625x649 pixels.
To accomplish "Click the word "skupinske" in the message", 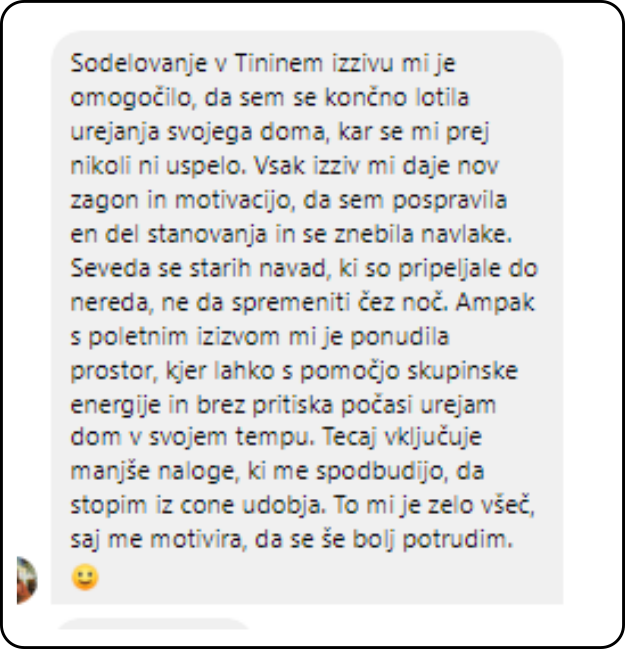I will click(462, 371).
